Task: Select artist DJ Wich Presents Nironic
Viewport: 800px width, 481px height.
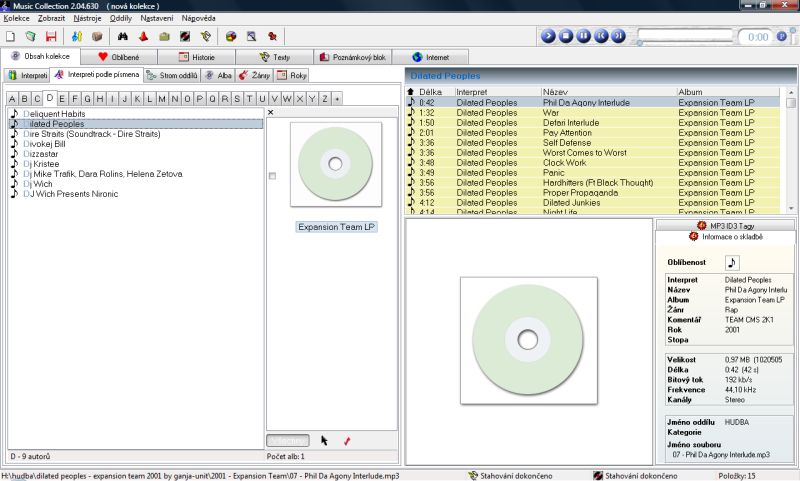Action: point(70,194)
